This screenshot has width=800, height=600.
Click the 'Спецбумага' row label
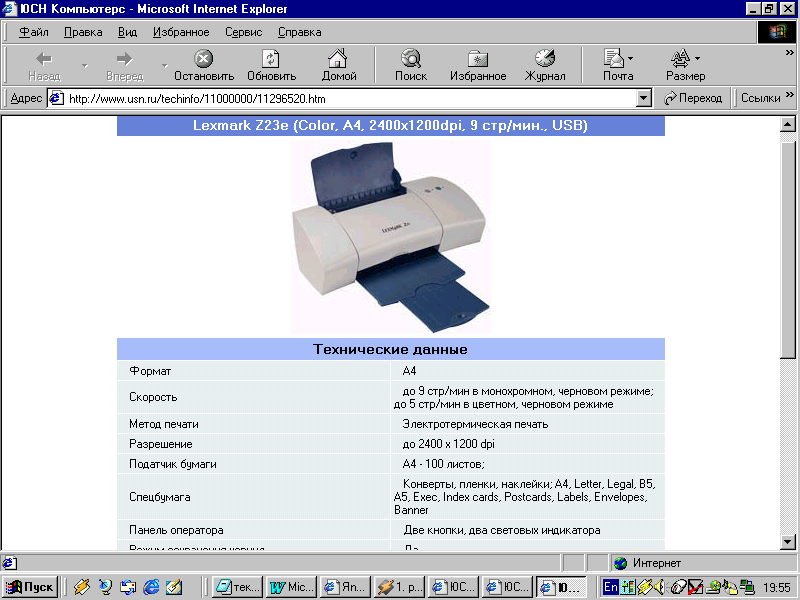160,497
